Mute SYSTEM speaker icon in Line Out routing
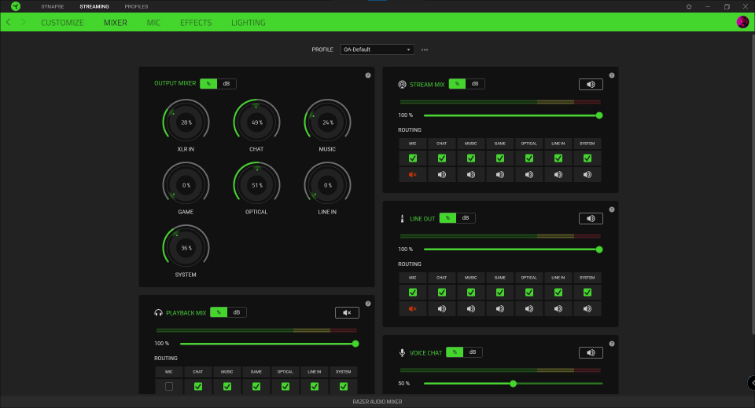Image resolution: width=755 pixels, height=408 pixels. 587,309
